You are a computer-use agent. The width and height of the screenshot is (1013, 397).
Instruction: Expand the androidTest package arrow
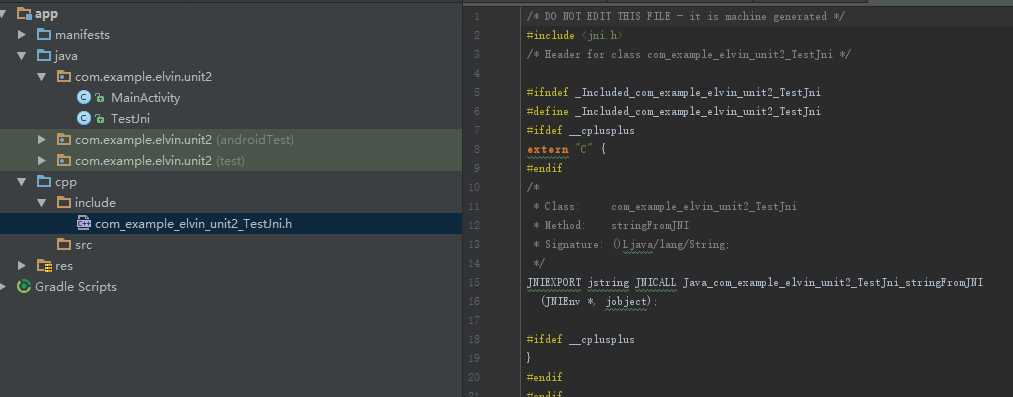pyautogui.click(x=42, y=139)
